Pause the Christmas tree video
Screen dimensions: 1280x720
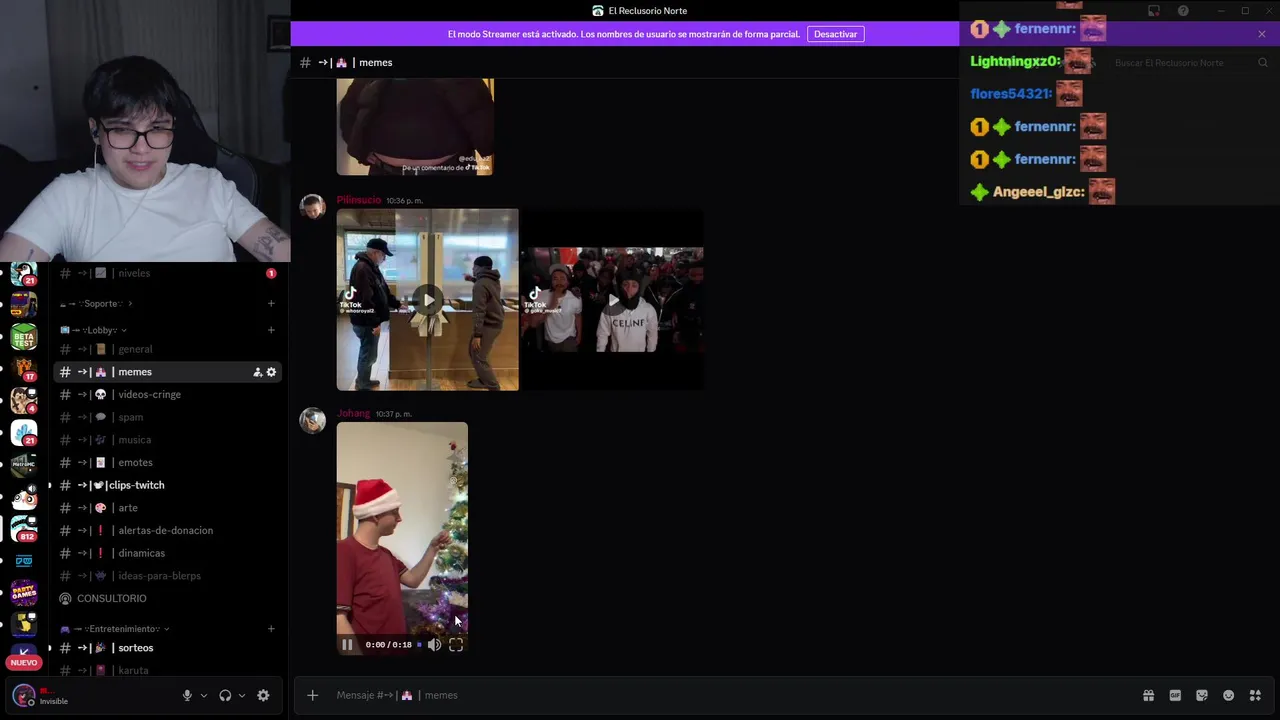pos(347,645)
